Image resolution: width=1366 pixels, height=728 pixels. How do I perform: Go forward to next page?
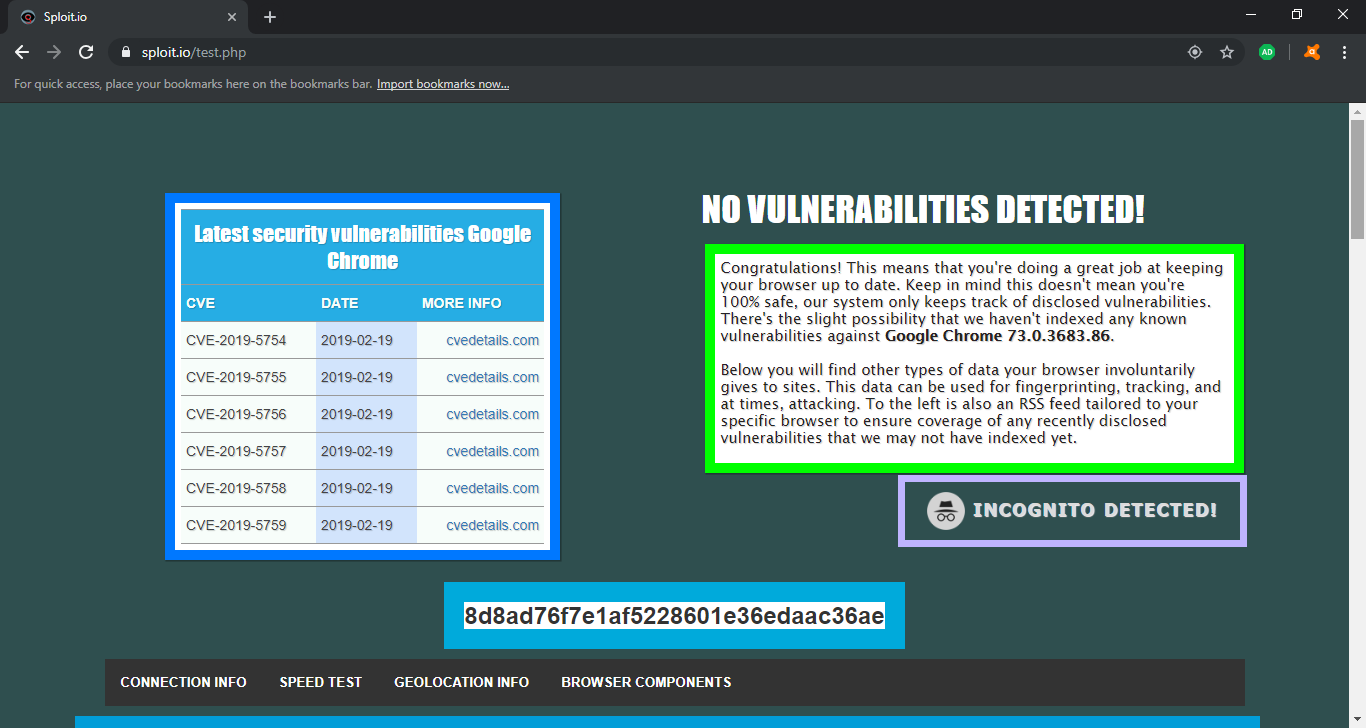point(54,52)
